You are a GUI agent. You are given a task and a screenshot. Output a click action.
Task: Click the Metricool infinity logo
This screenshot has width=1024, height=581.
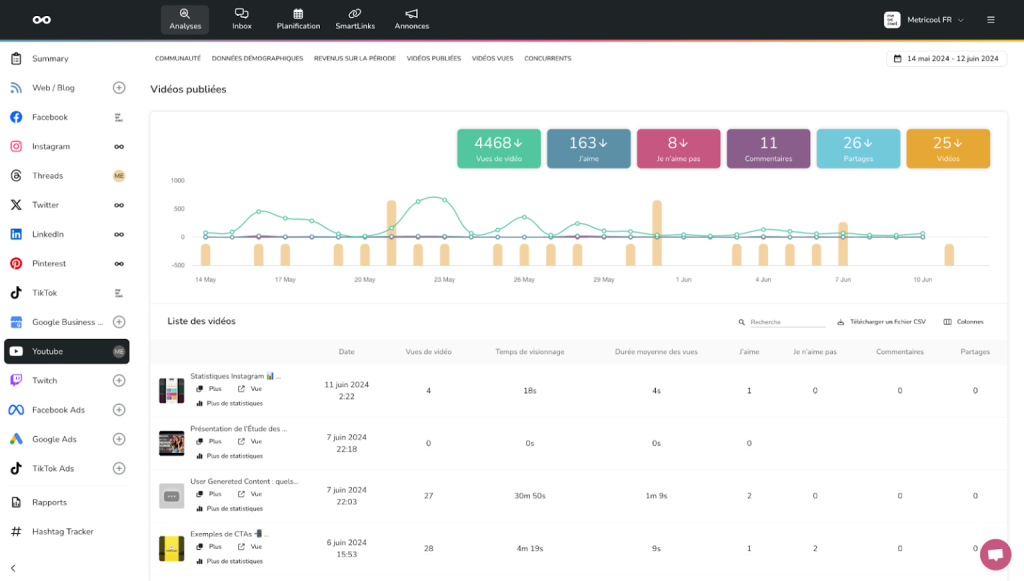click(41, 19)
